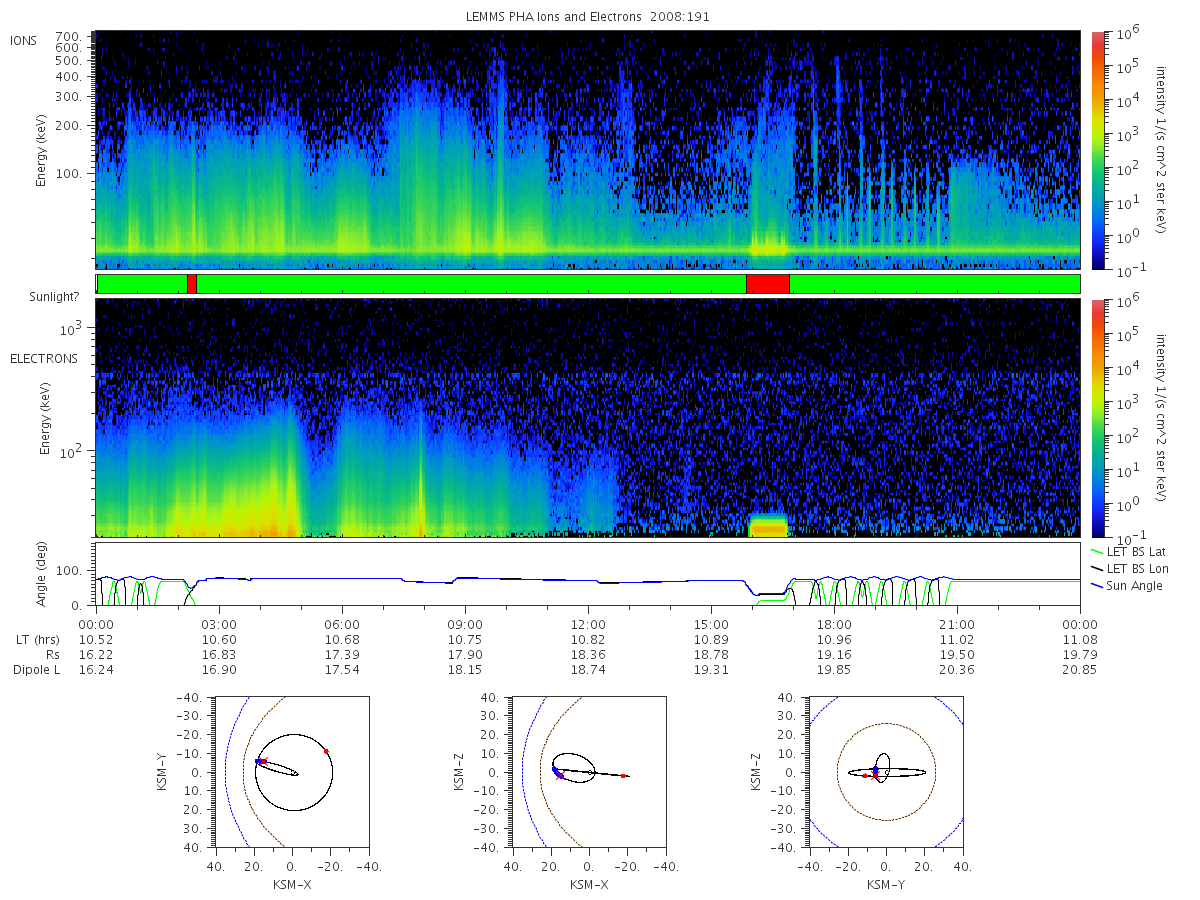1200x900 pixels.
Task: Click the electrons panel color scale bar
Action: 1097,417
